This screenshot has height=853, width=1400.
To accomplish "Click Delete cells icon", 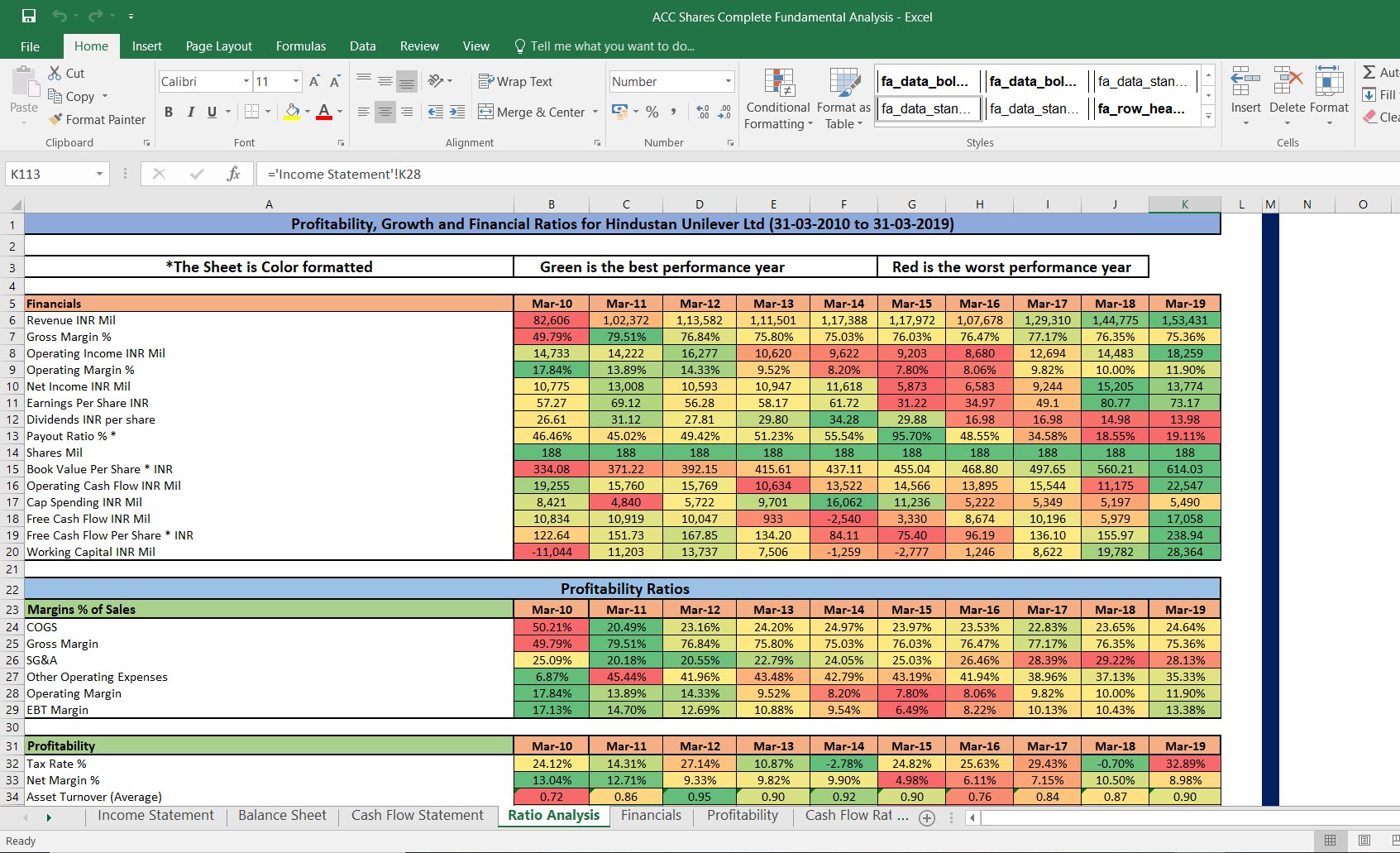I will tap(1288, 83).
